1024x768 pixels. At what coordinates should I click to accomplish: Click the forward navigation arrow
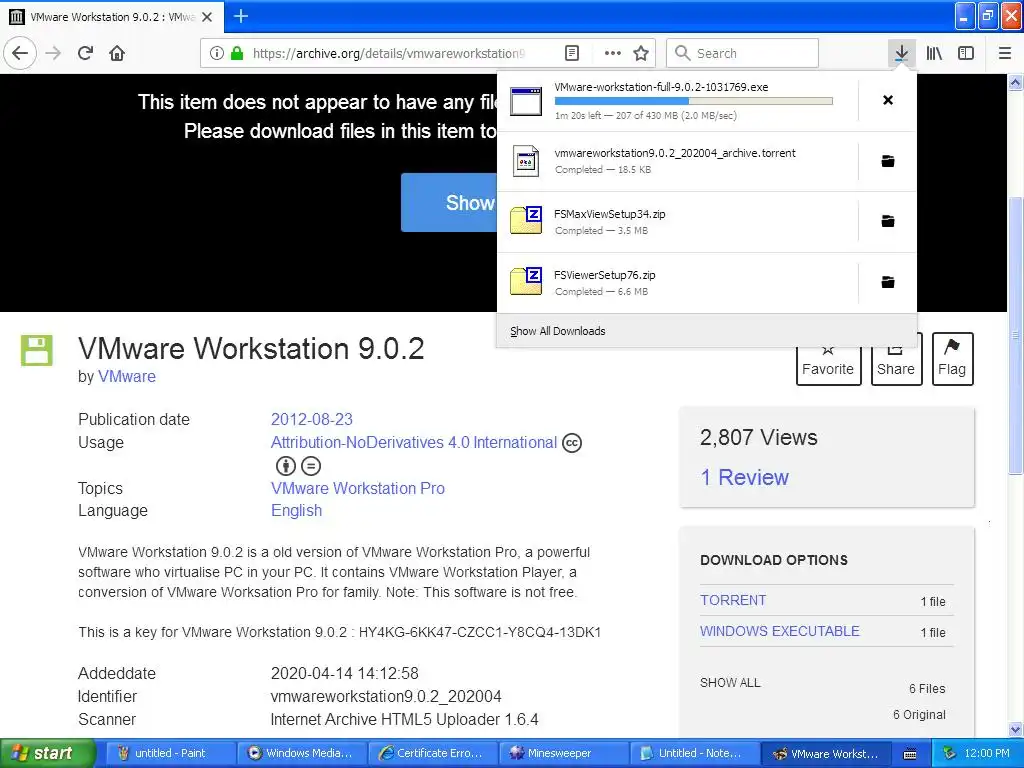point(54,53)
